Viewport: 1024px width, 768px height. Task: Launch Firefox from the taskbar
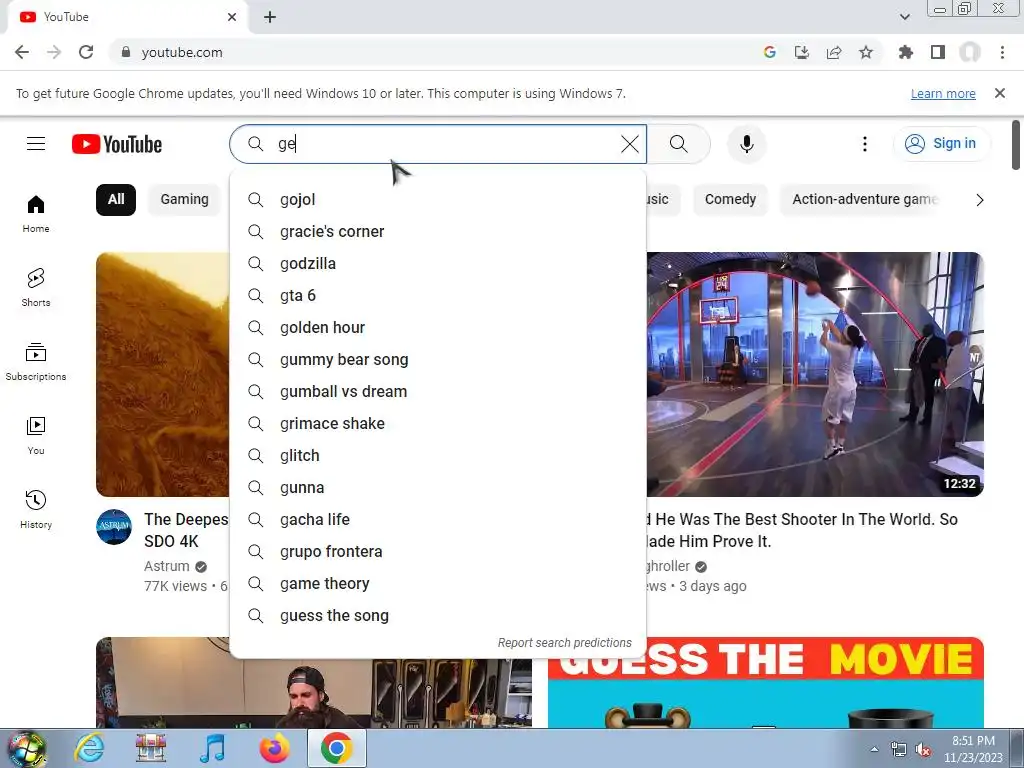(x=274, y=748)
